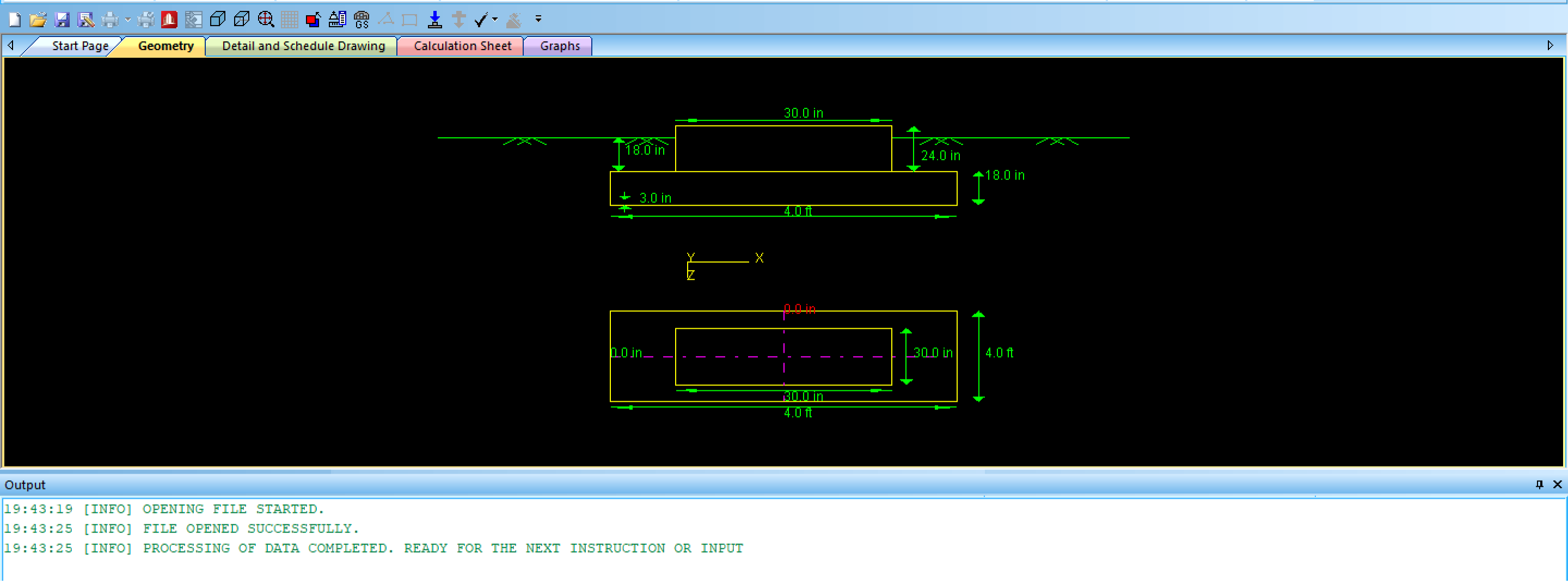Click the 4.0 ft label below the plan view

pyautogui.click(x=798, y=414)
